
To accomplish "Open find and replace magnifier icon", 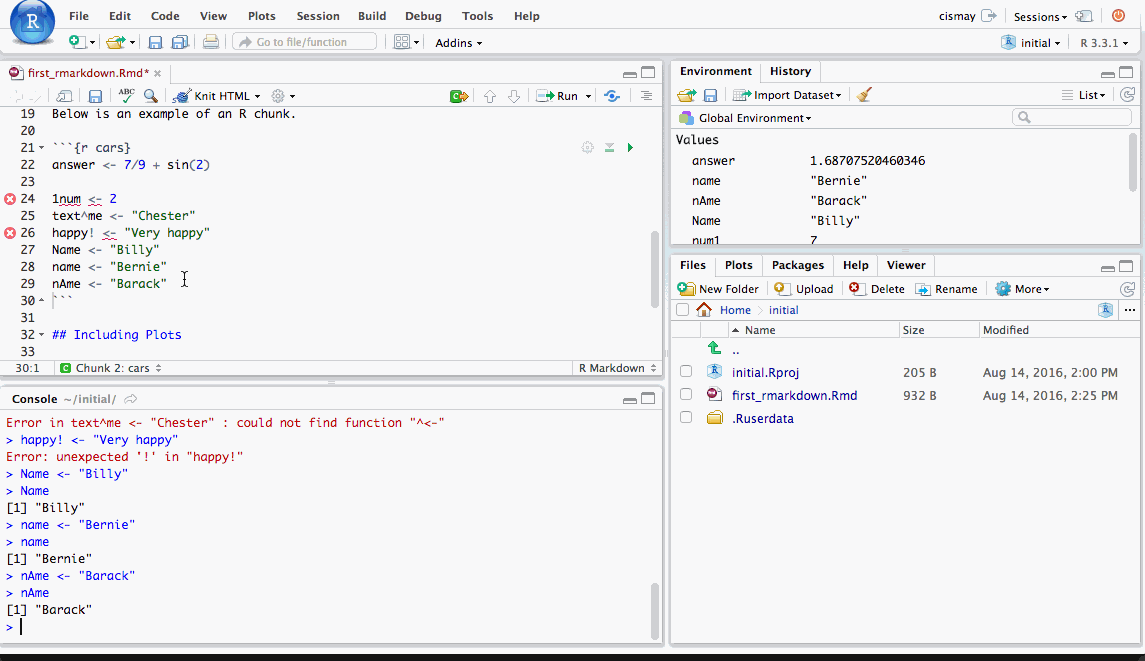I will point(150,96).
